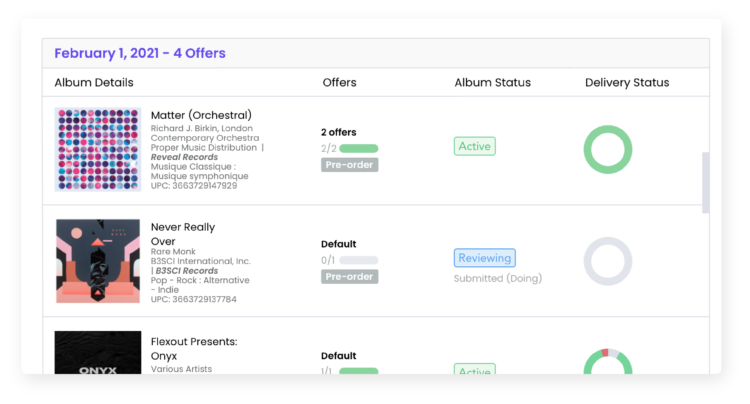The image size is (750, 404).
Task: Click the Never Really Over album title
Action: [183, 234]
